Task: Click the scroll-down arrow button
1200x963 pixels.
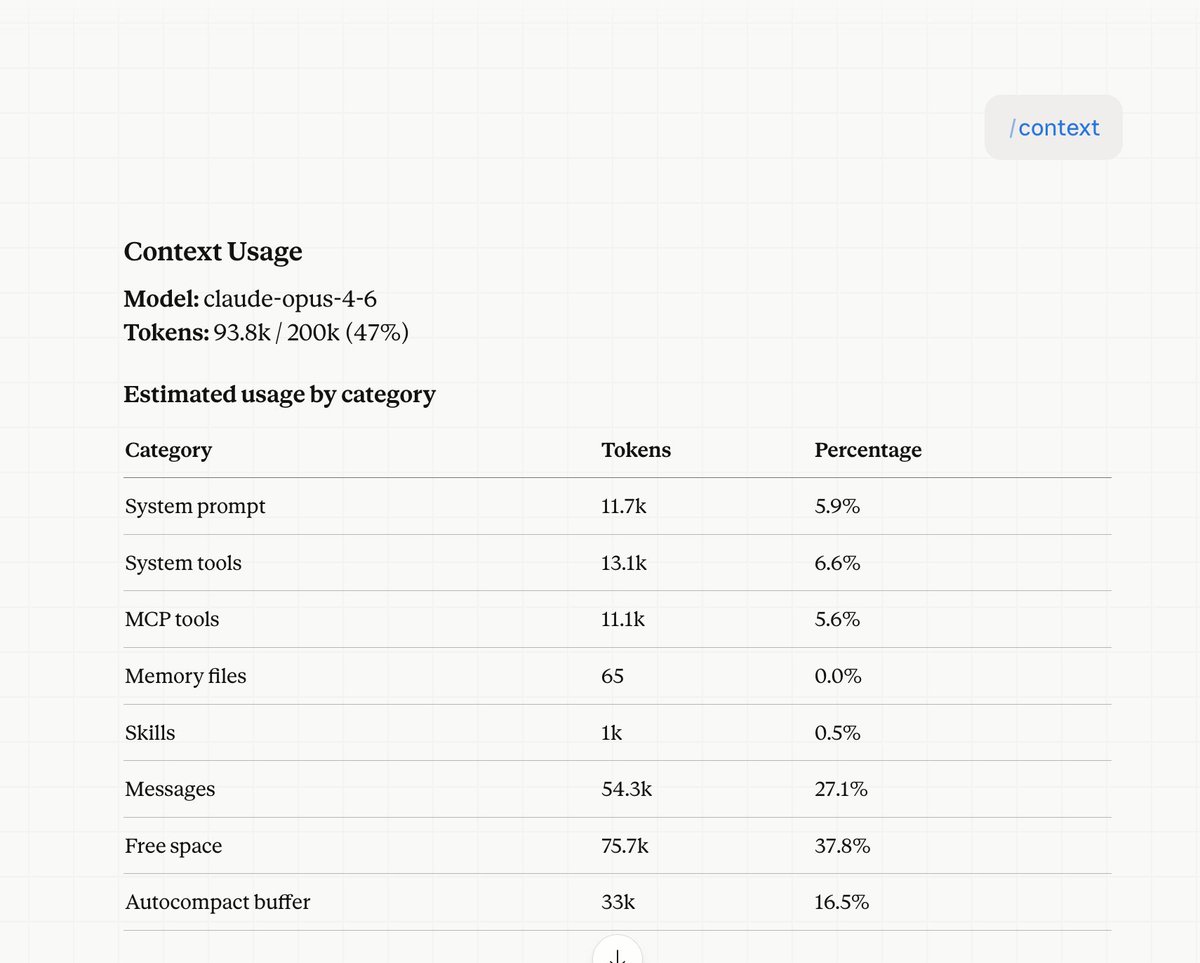Action: [x=617, y=951]
